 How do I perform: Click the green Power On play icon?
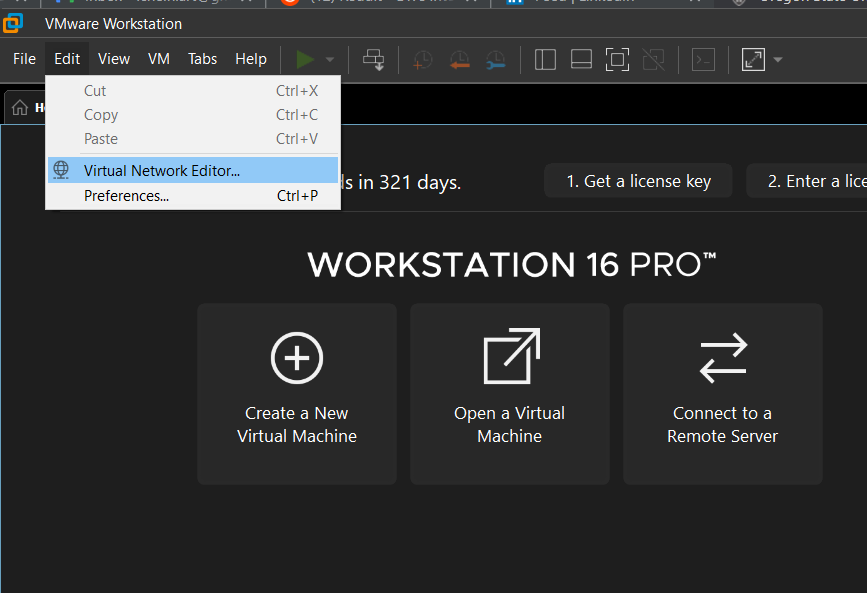[x=305, y=59]
